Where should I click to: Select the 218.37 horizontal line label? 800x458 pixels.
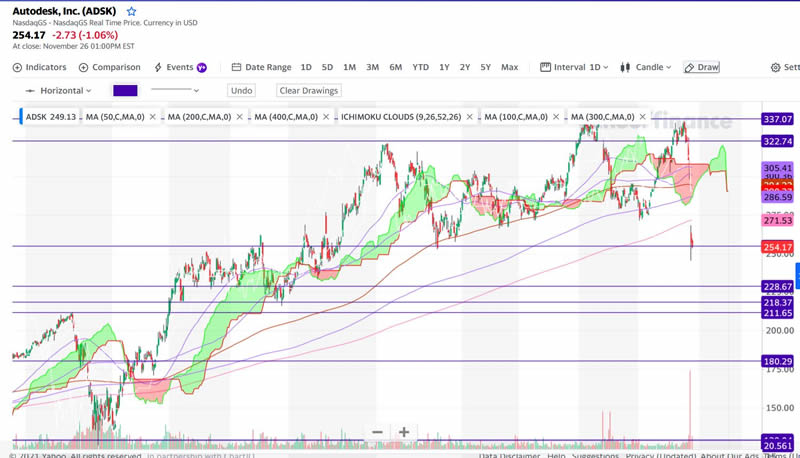[x=778, y=302]
